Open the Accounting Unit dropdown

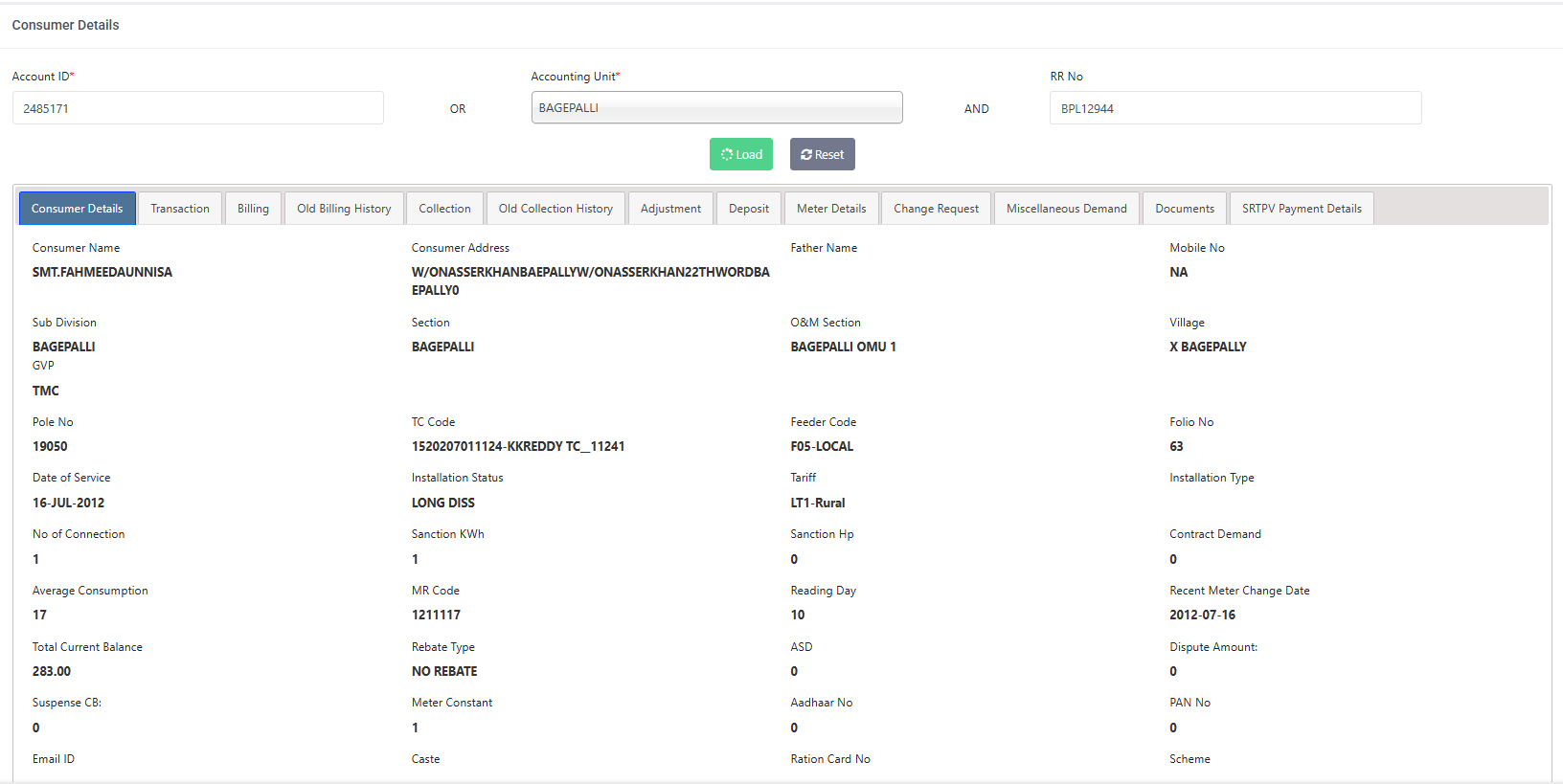(716, 108)
